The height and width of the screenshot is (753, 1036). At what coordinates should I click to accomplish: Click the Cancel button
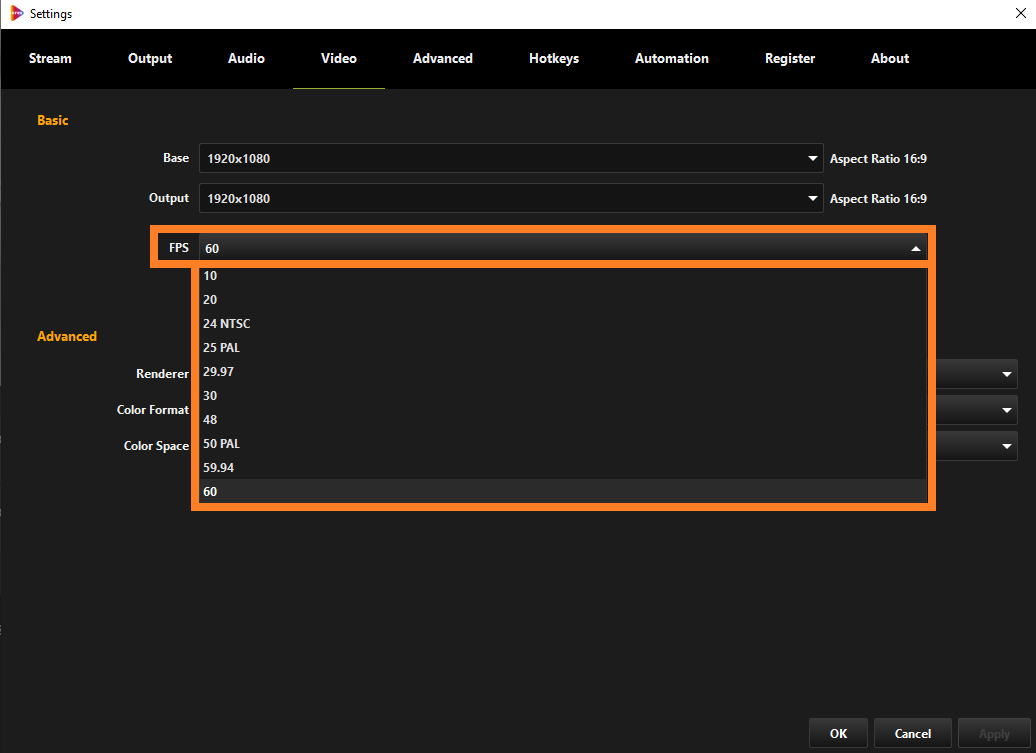tap(912, 734)
